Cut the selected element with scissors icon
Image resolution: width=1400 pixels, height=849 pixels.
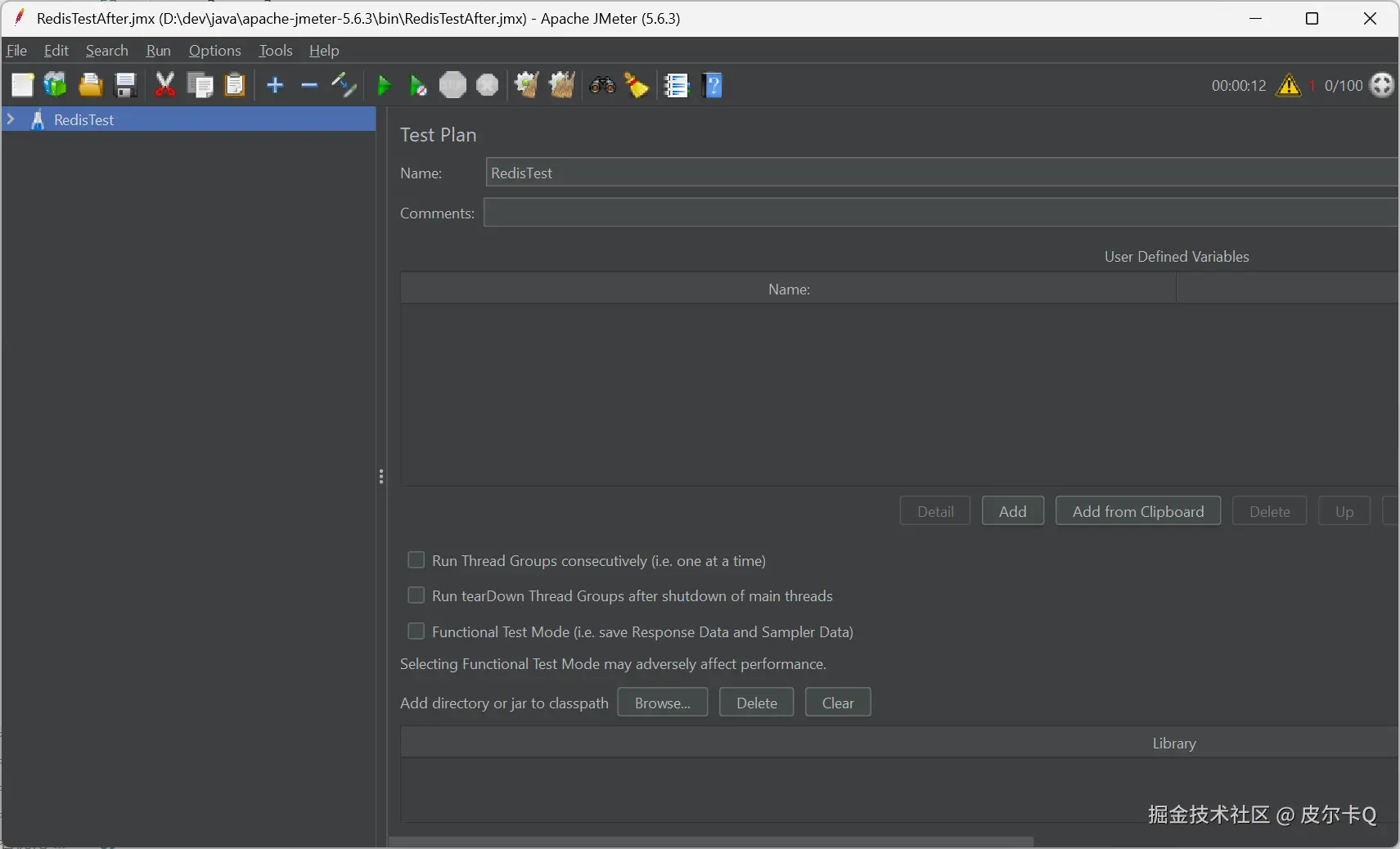(x=164, y=85)
